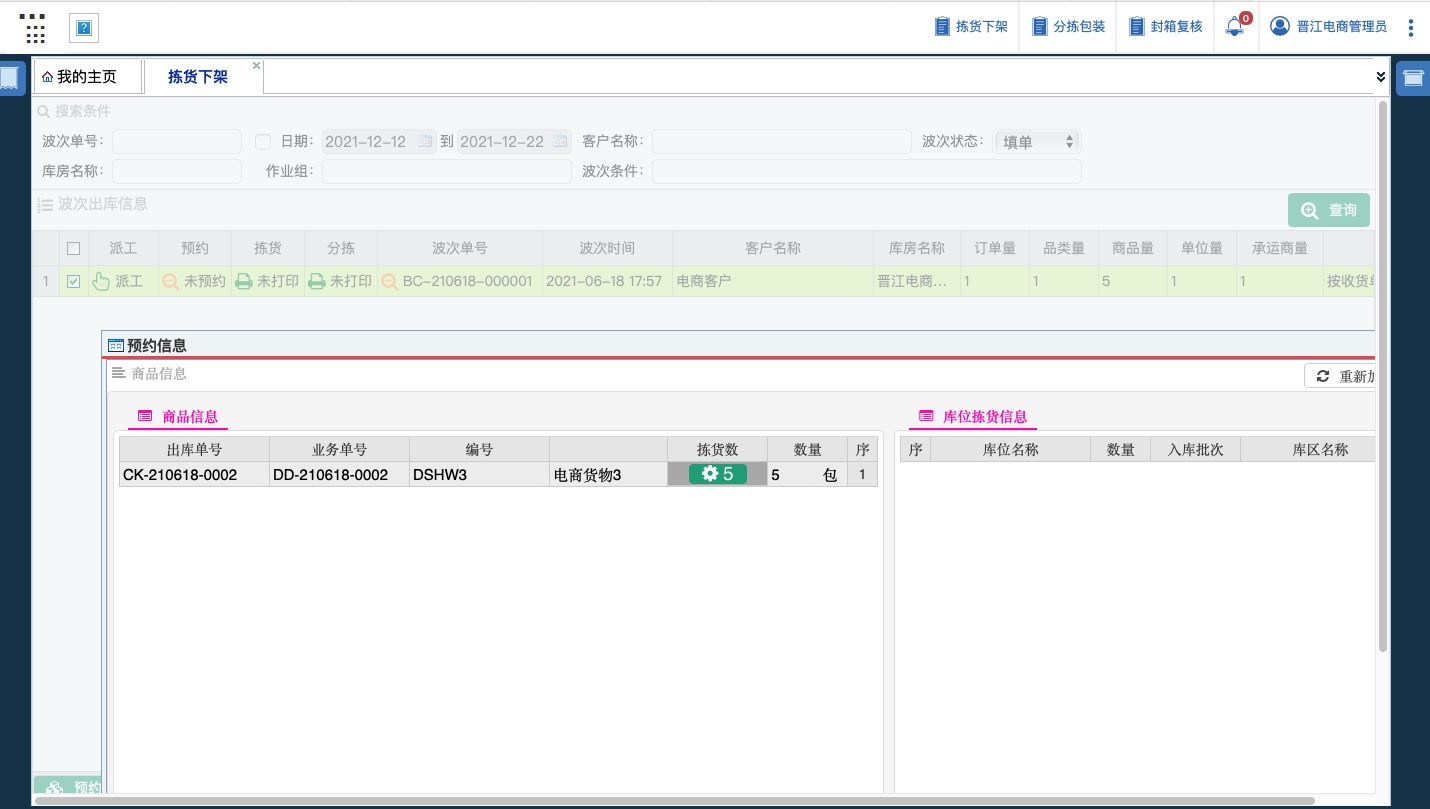This screenshot has width=1430, height=809.
Task: Open 分拣包装 from the top toolbar
Action: [x=1069, y=27]
